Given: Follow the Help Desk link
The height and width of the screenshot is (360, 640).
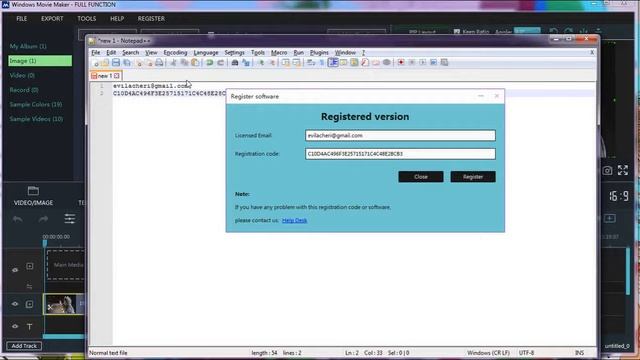Looking at the screenshot, I should pyautogui.click(x=294, y=220).
